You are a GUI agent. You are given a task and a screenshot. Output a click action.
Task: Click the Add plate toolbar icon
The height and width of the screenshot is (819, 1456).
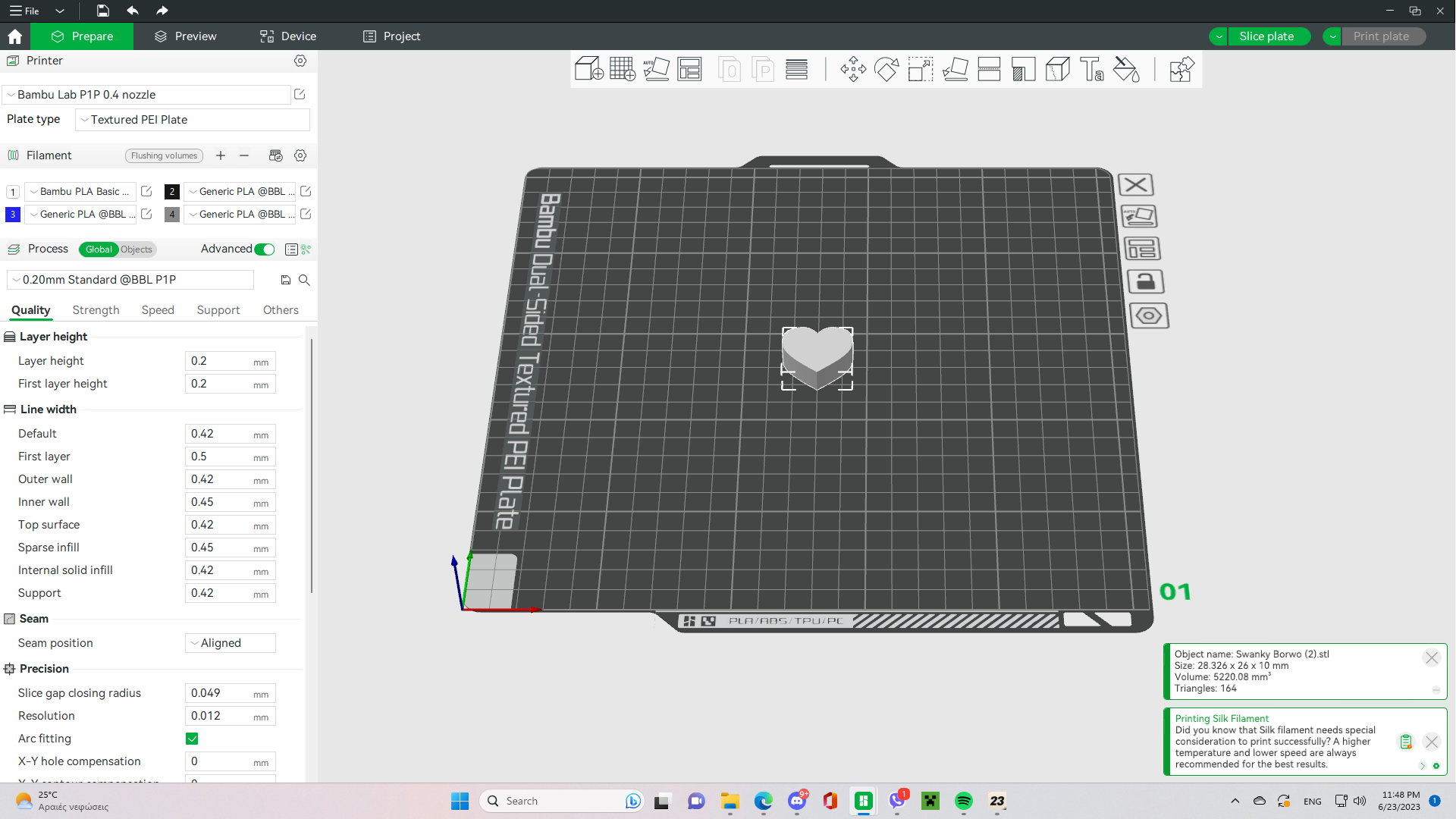click(x=623, y=69)
